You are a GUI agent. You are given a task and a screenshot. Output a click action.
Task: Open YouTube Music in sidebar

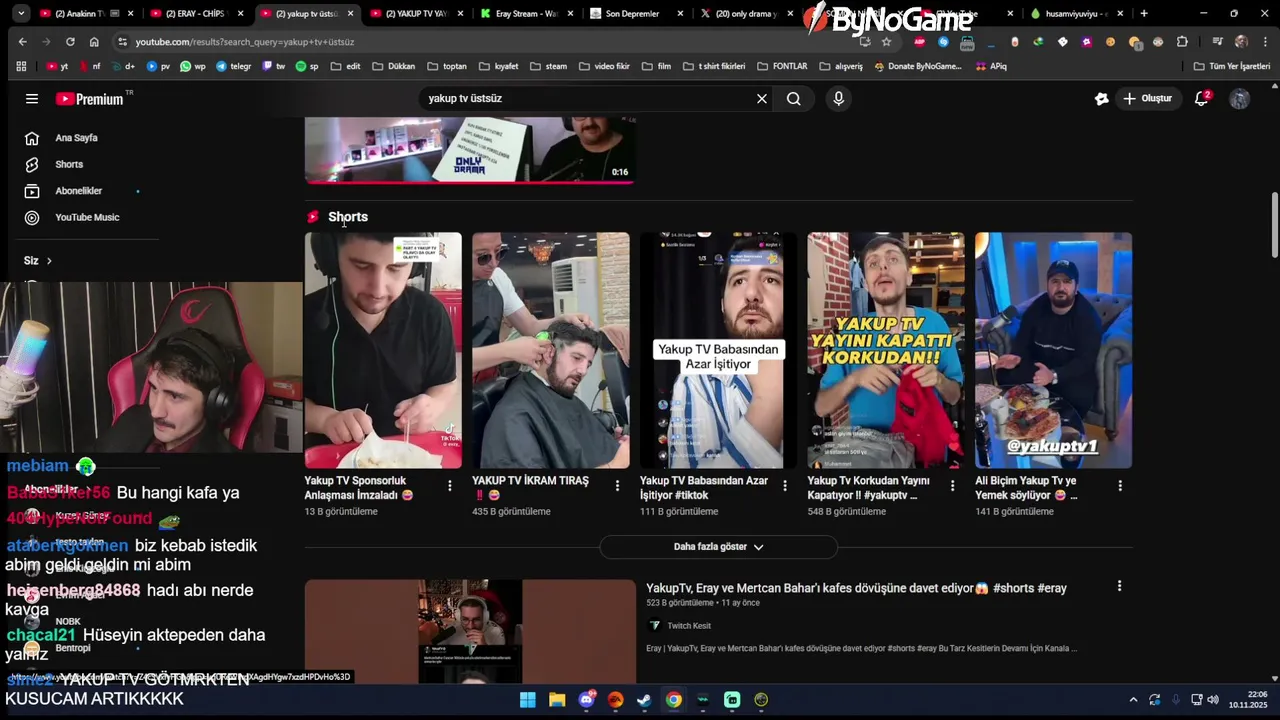click(87, 217)
